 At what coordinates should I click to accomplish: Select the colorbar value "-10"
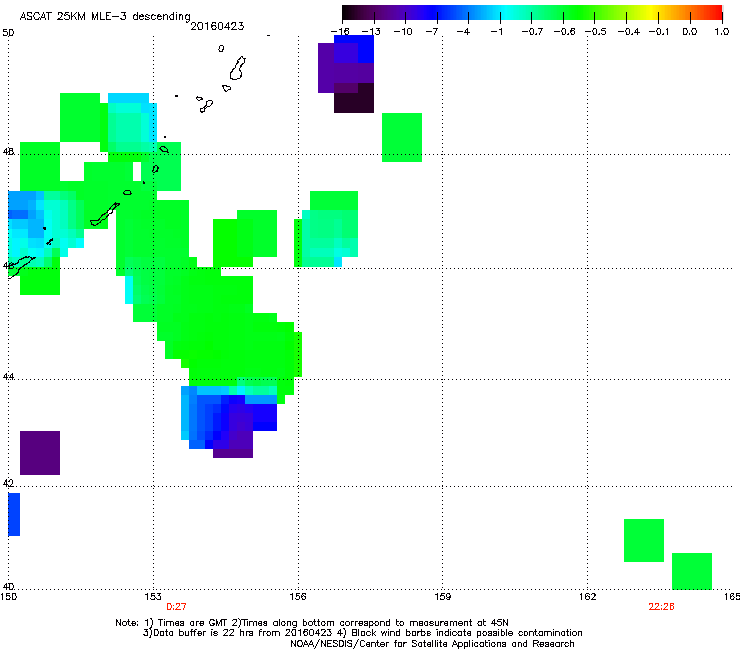403,32
